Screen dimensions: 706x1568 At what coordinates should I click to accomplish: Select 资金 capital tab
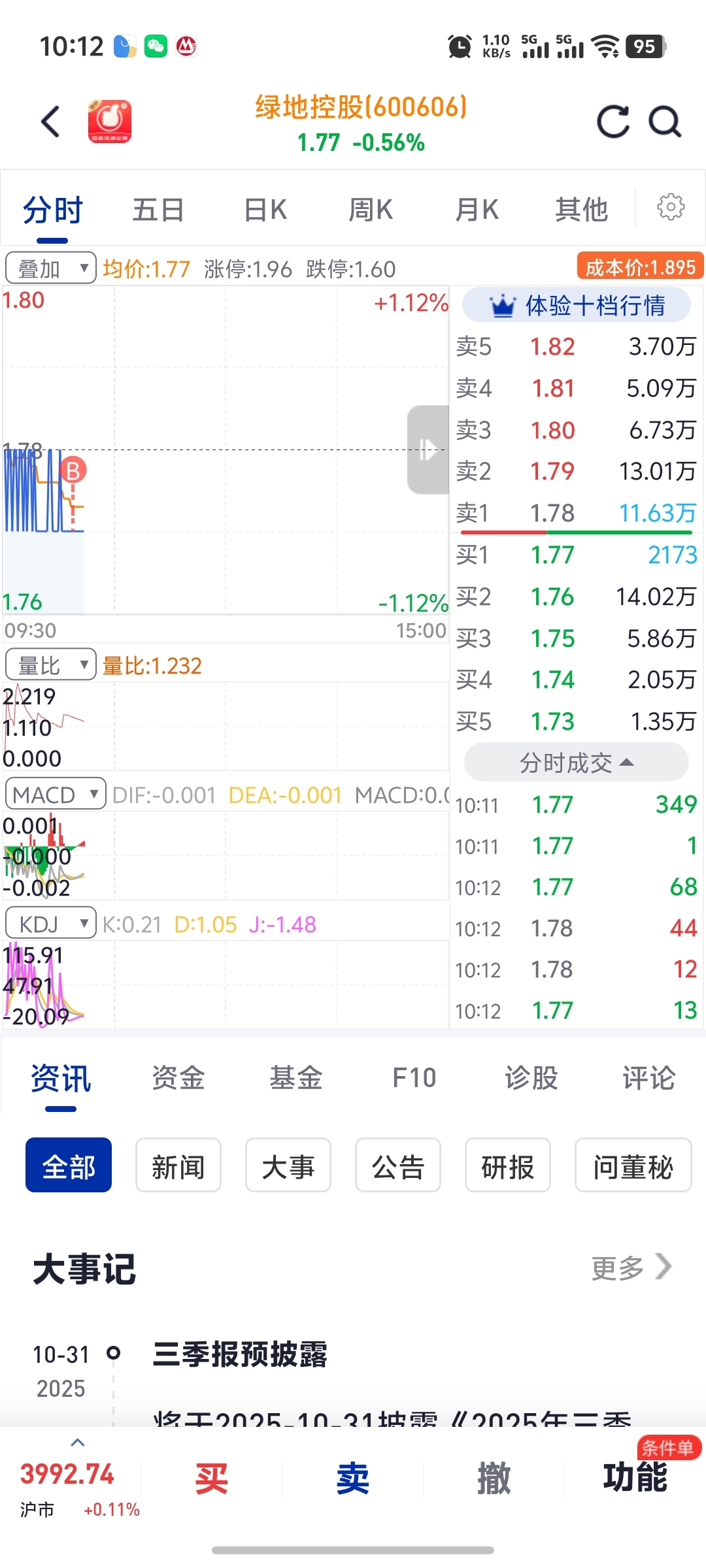(178, 1078)
